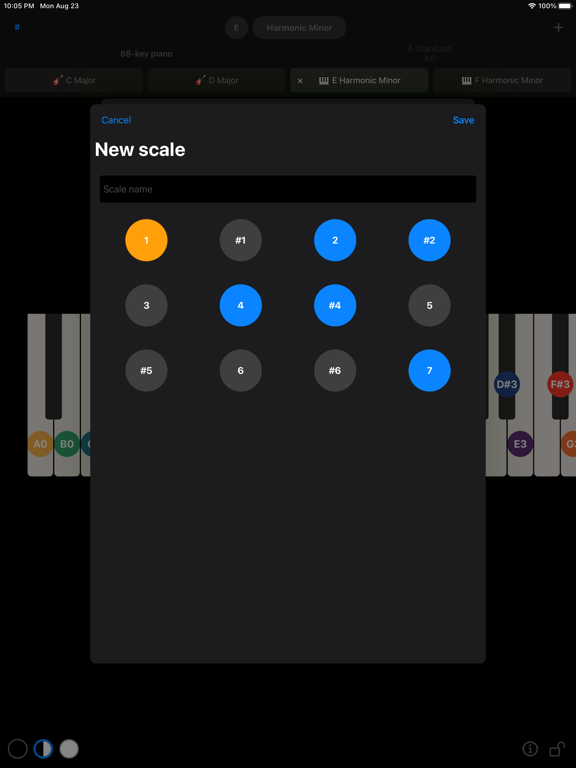Toggle scale degree 3 on

[x=146, y=305]
